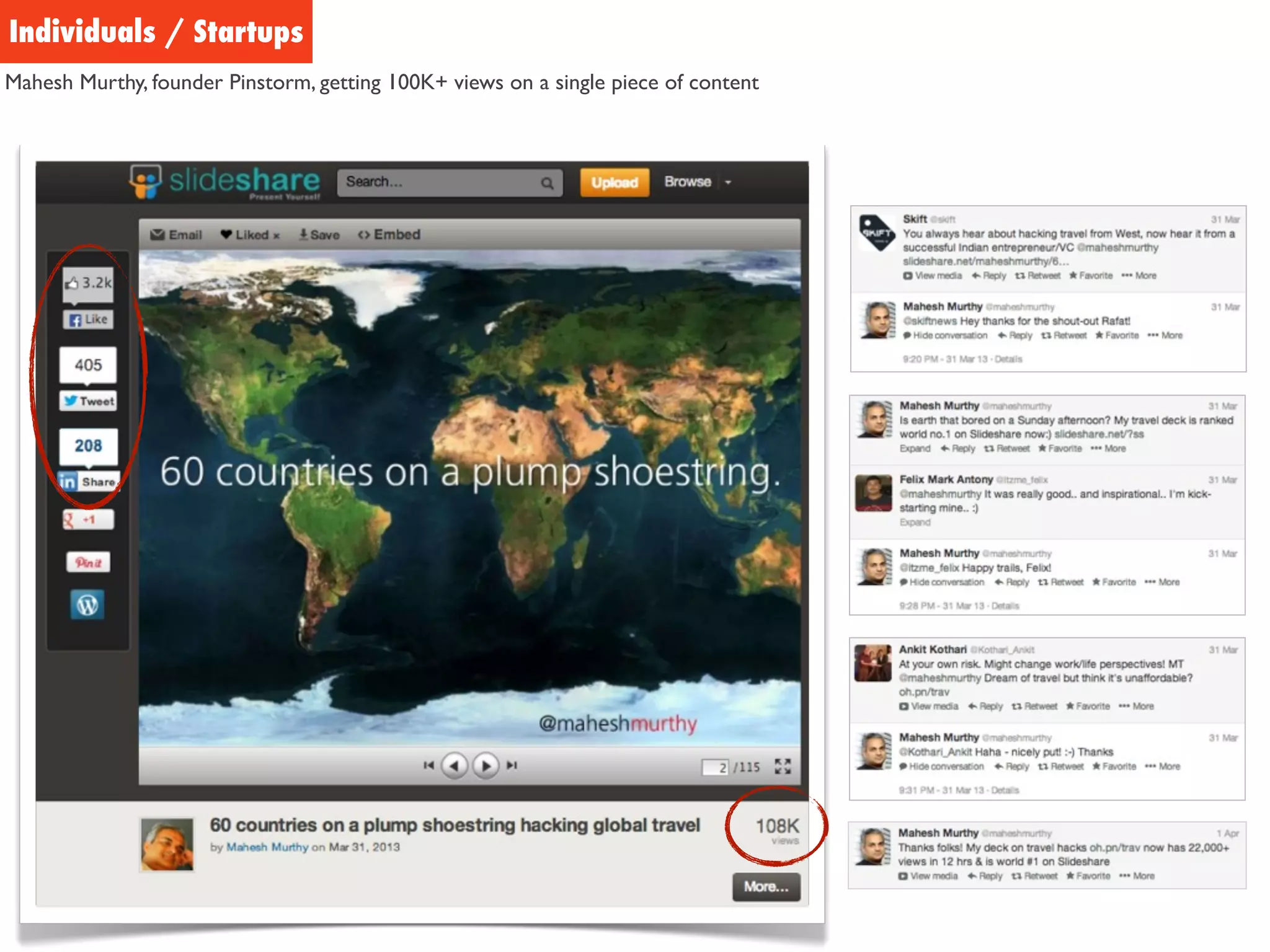The width and height of the screenshot is (1270, 952).
Task: Click the presentation title heading
Action: click(x=455, y=825)
